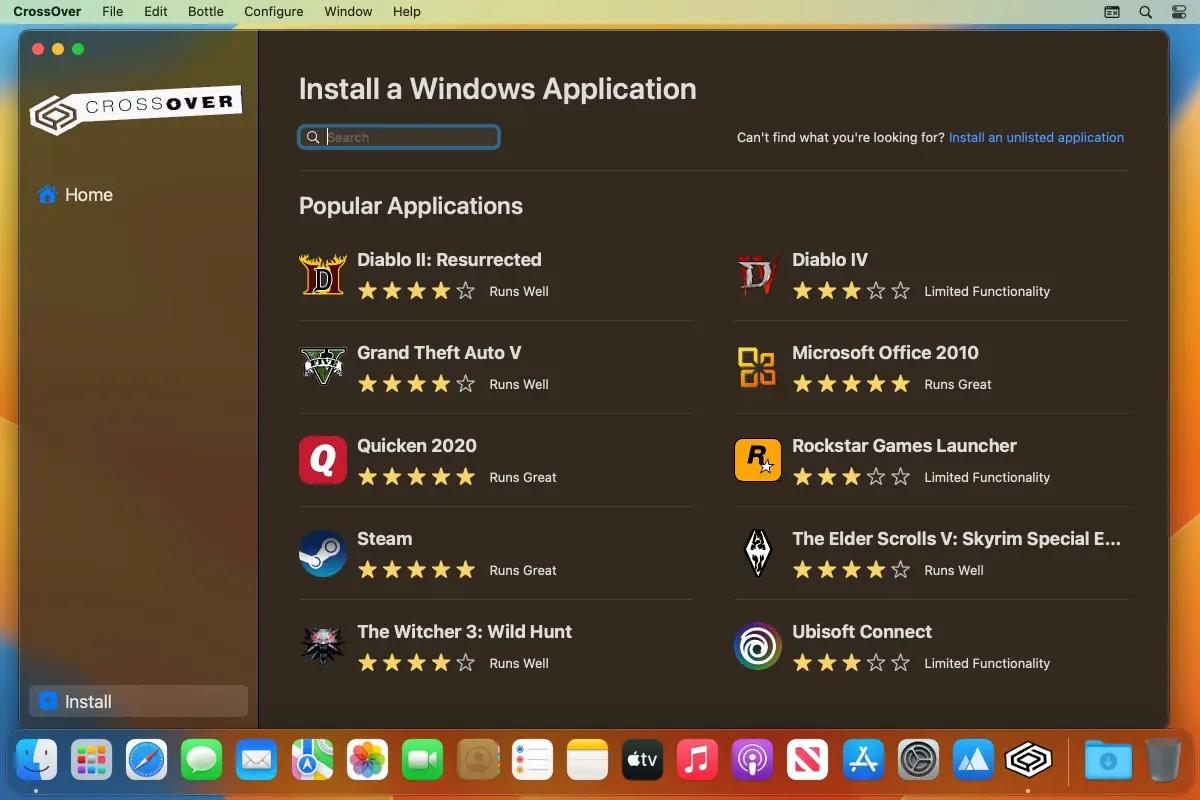Image resolution: width=1200 pixels, height=800 pixels.
Task: Select the Diablo II: Resurrected title
Action: pos(449,259)
